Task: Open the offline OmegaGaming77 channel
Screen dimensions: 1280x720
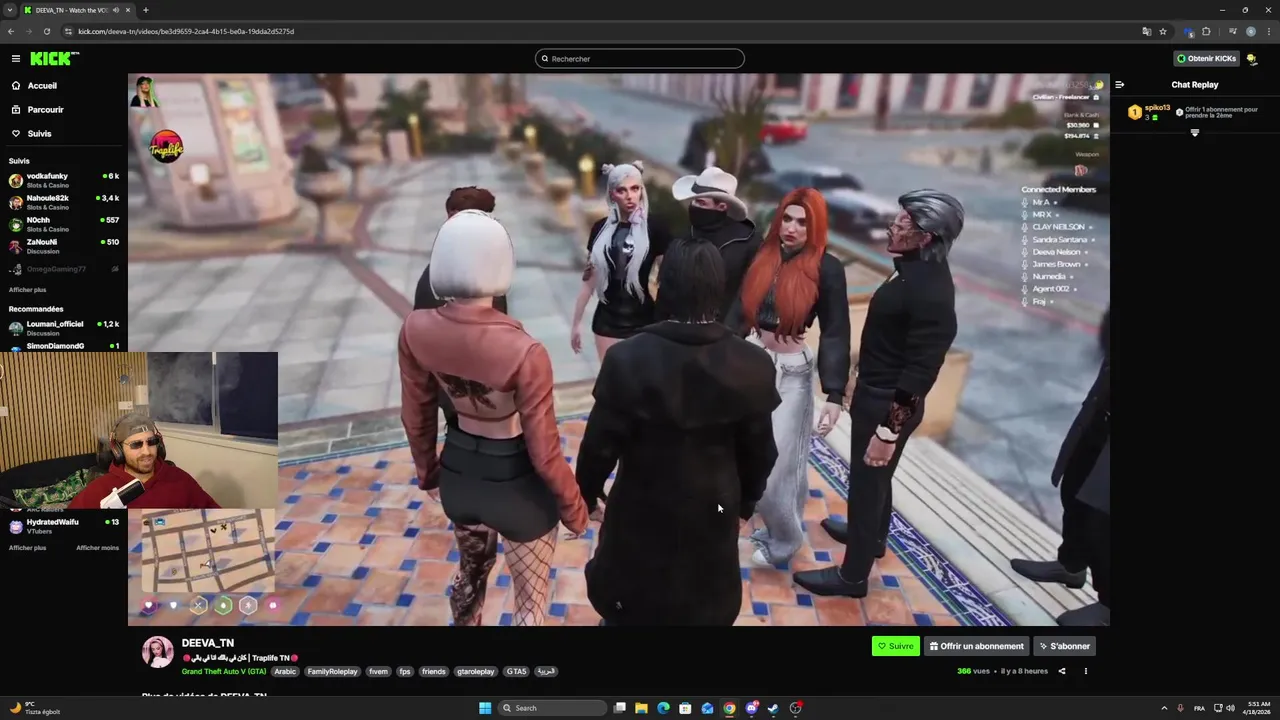Action: [x=64, y=269]
